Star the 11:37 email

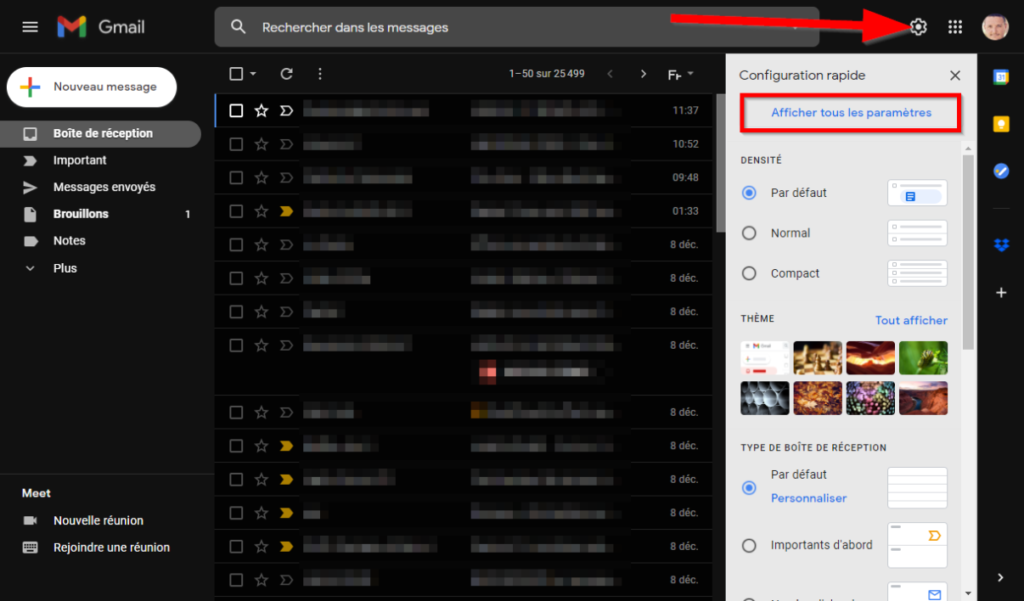[x=261, y=111]
